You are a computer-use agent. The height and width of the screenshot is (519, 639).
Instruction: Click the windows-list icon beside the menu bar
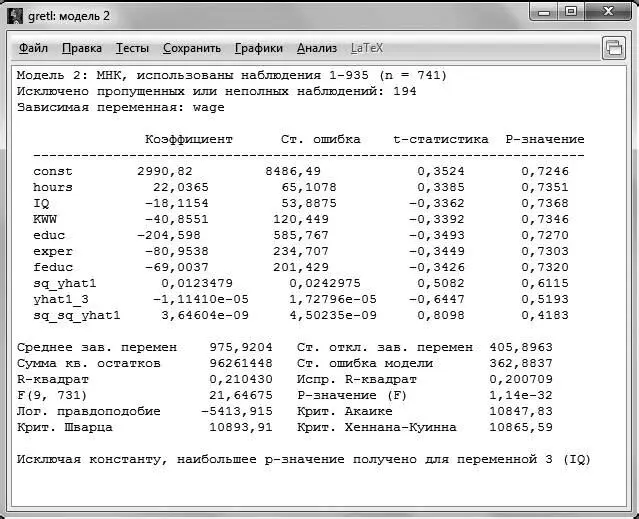coord(614,48)
